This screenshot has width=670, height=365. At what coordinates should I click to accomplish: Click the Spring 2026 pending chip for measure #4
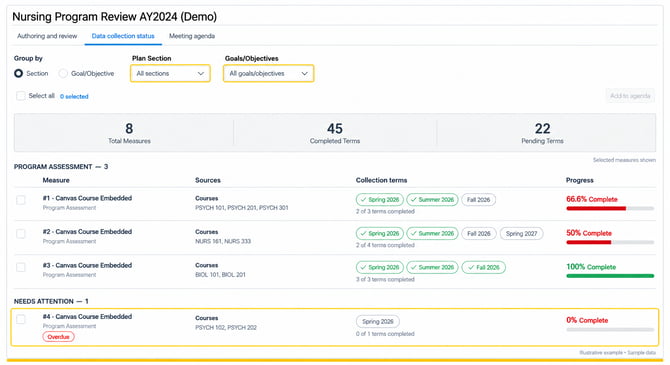[x=378, y=321]
